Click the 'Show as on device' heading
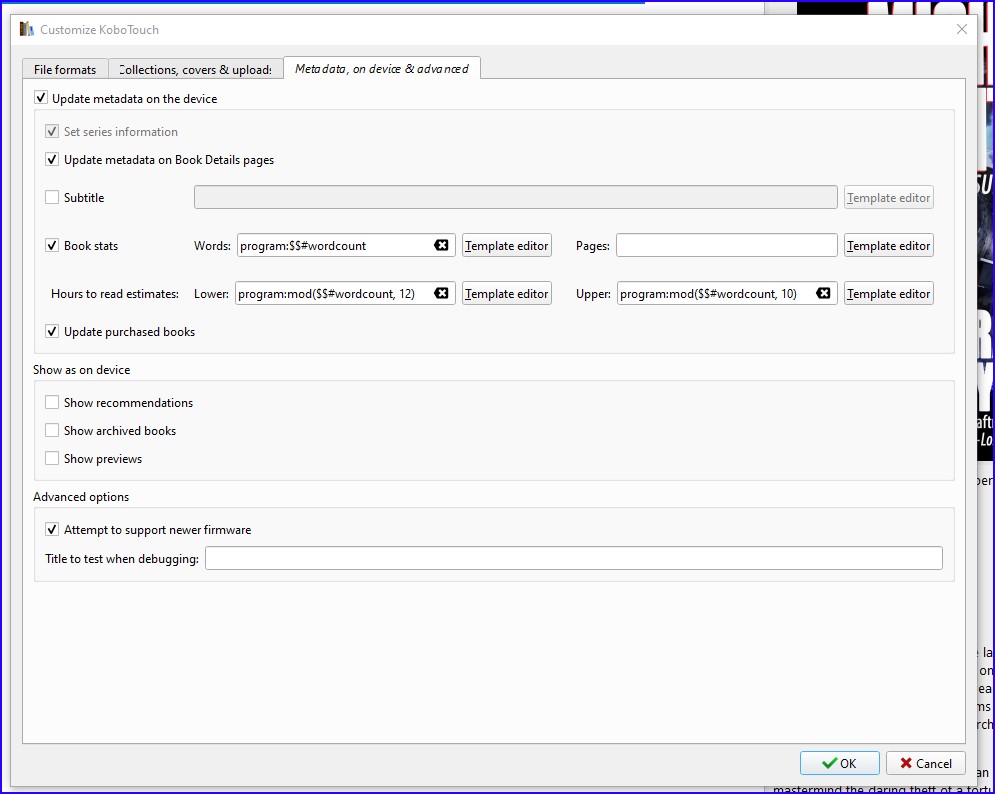 point(82,369)
